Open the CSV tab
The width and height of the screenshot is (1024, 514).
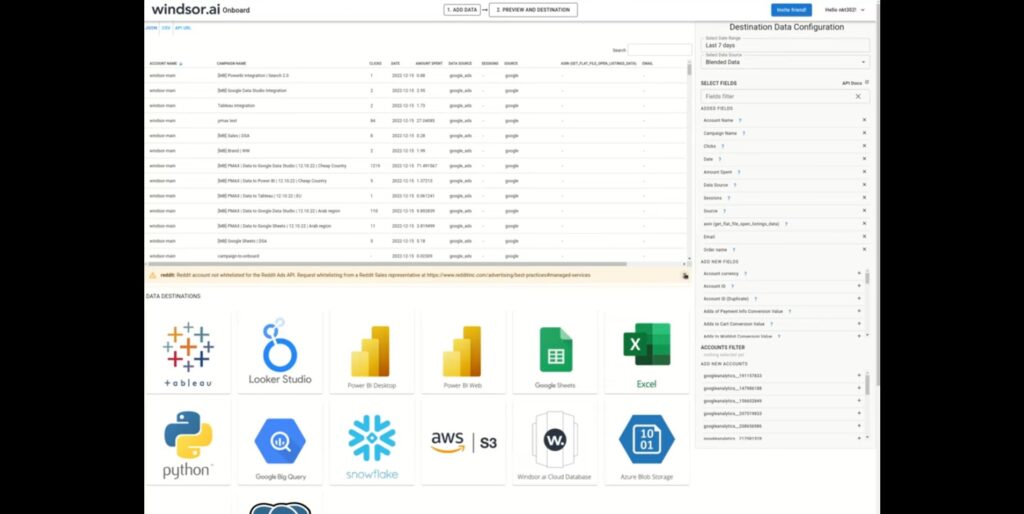(x=166, y=28)
